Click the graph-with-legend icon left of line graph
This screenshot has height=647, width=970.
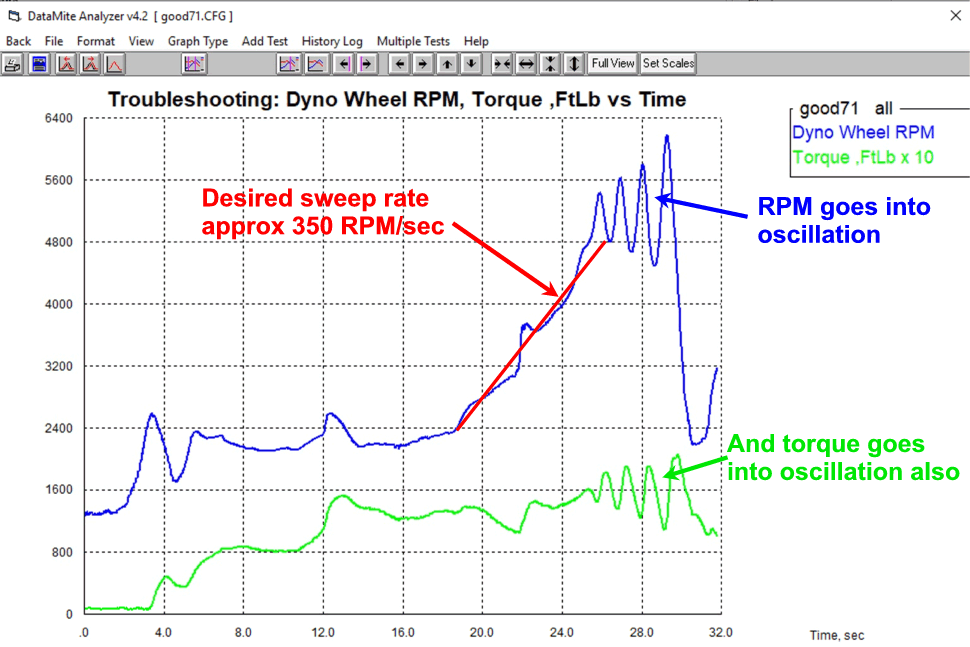289,64
